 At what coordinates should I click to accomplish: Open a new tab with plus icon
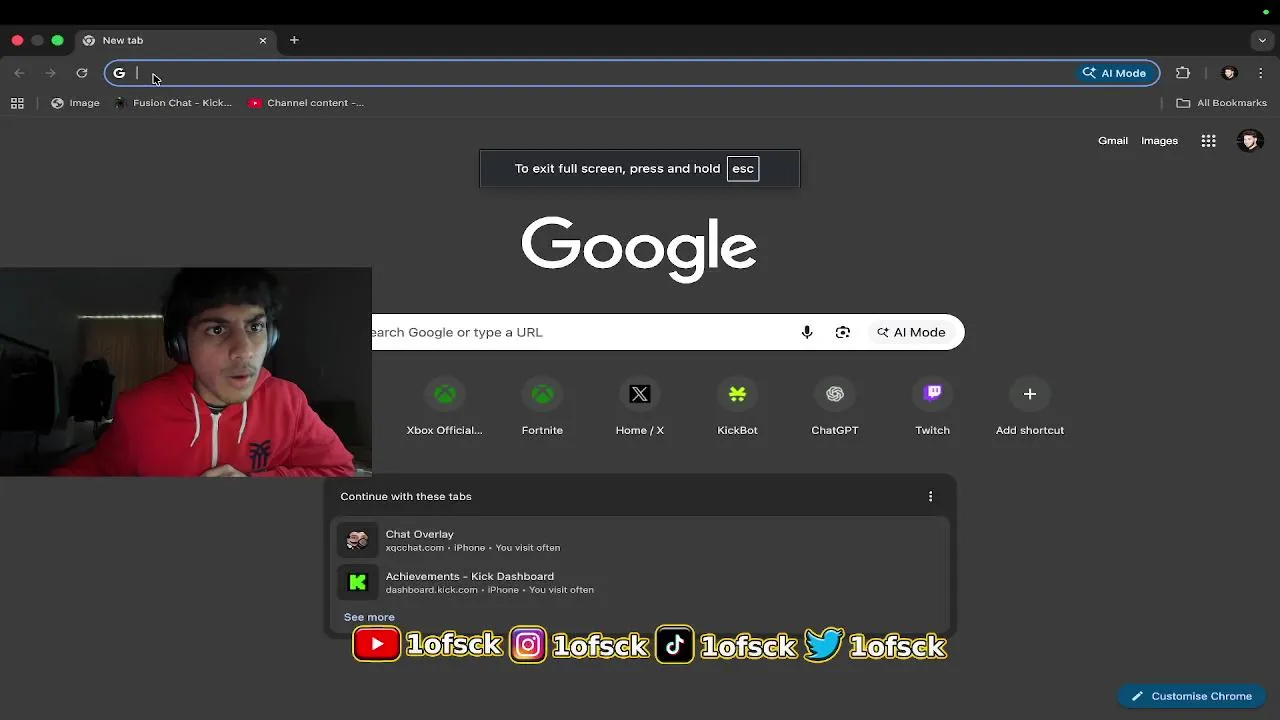(x=294, y=40)
